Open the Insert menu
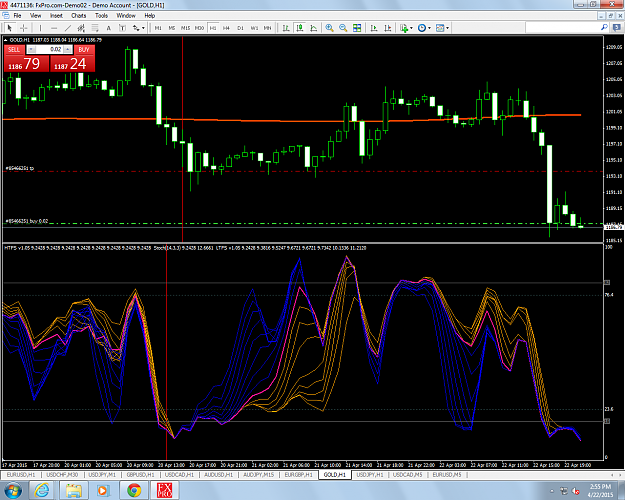625x500 pixels. (56, 16)
